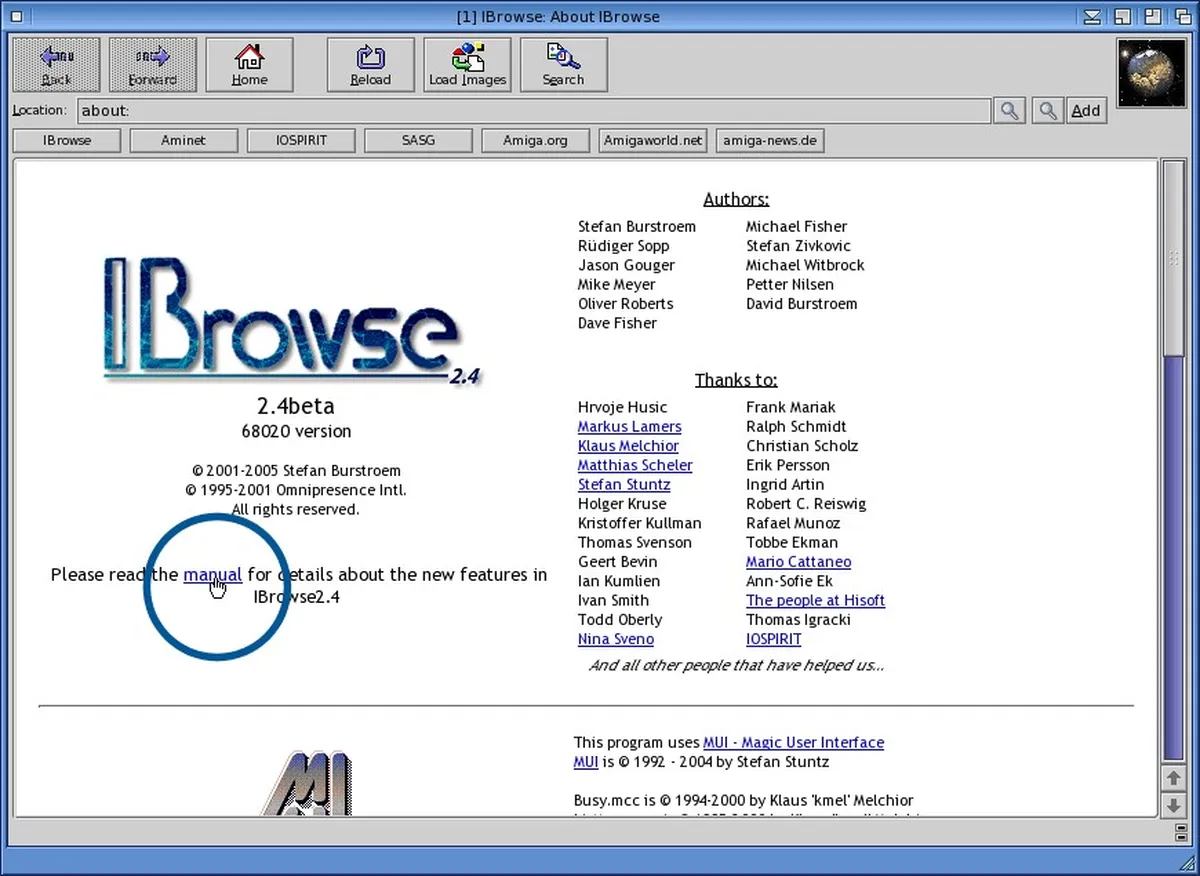
Task: Select the Amigaworld.net bookmark
Action: tap(652, 141)
